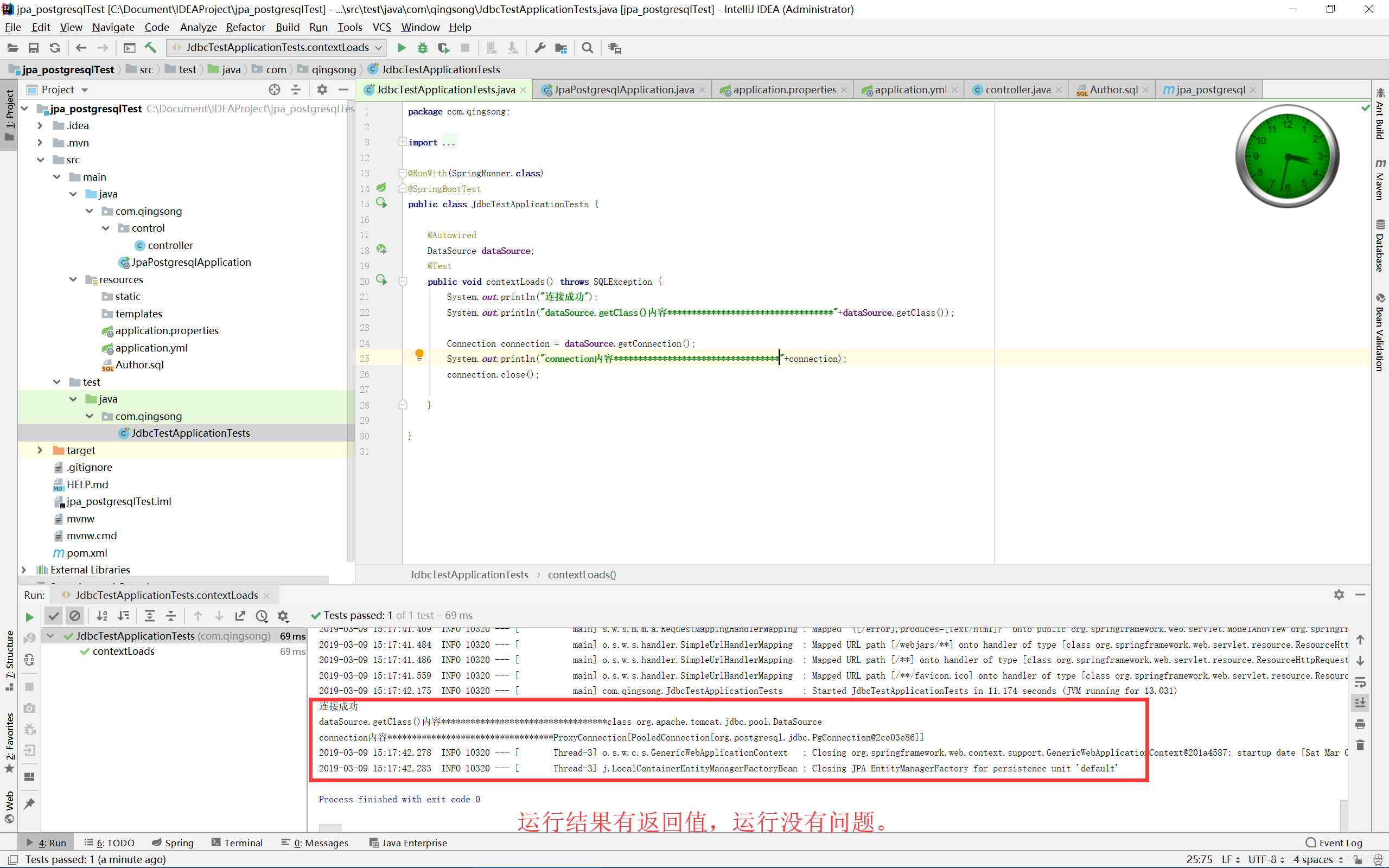Viewport: 1389px width, 868px height.
Task: Open the run configuration dropdown
Action: (277, 48)
